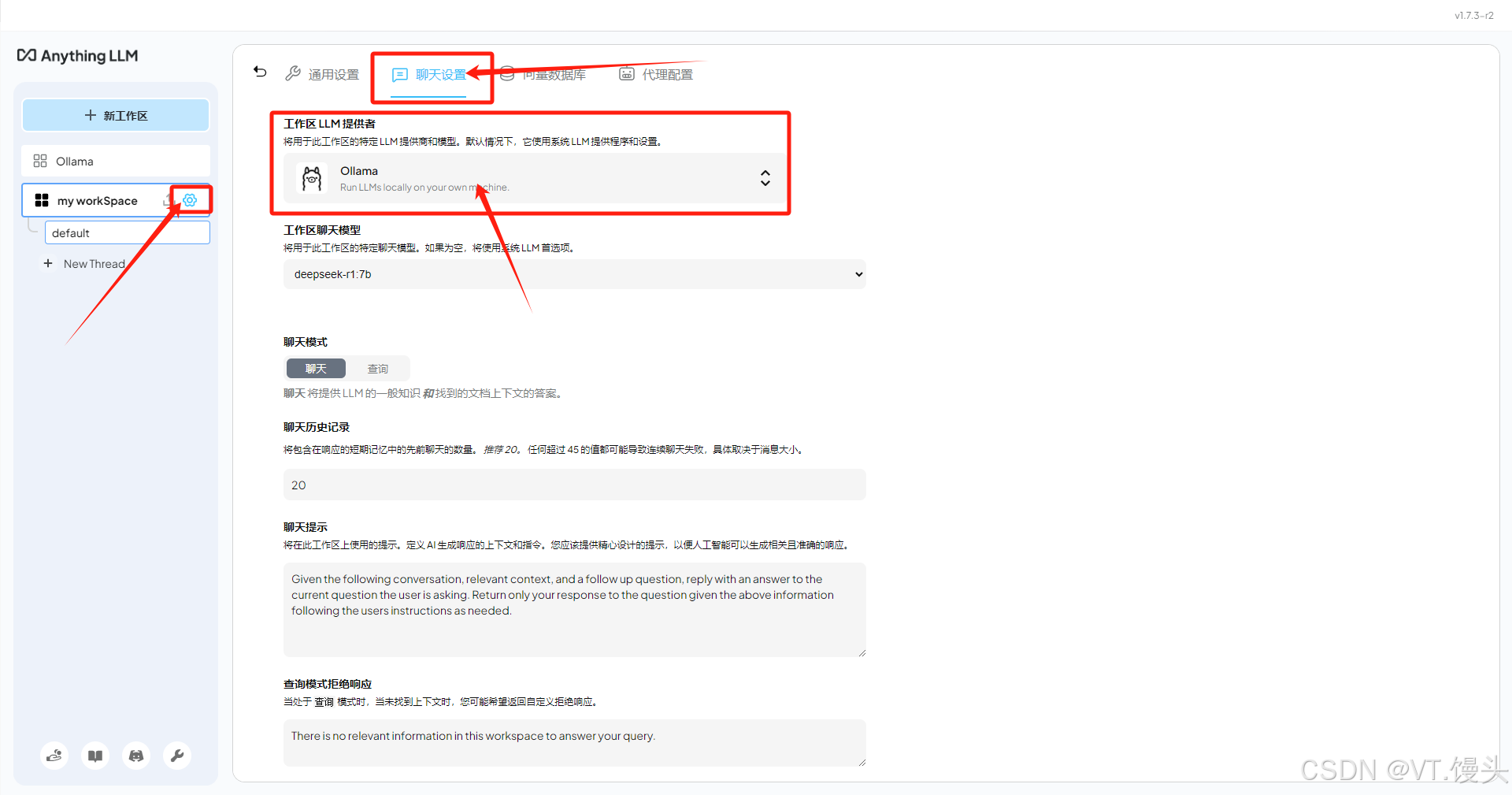Create a New Thread
This screenshot has width=1512, height=795.
85,263
